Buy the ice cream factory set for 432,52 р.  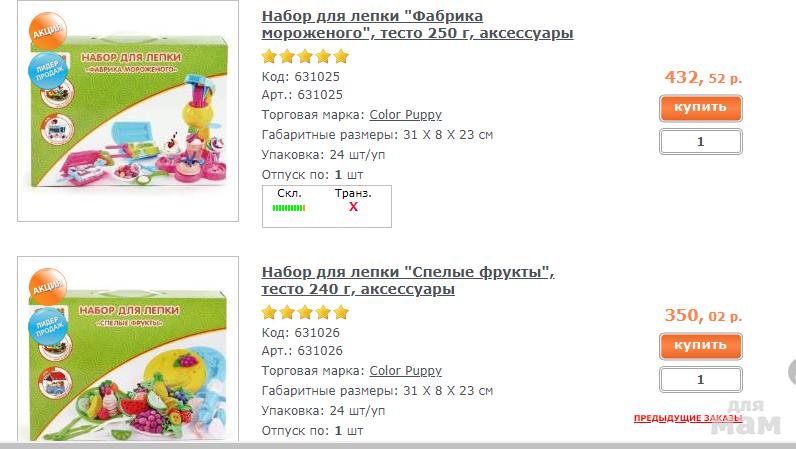[x=701, y=108]
